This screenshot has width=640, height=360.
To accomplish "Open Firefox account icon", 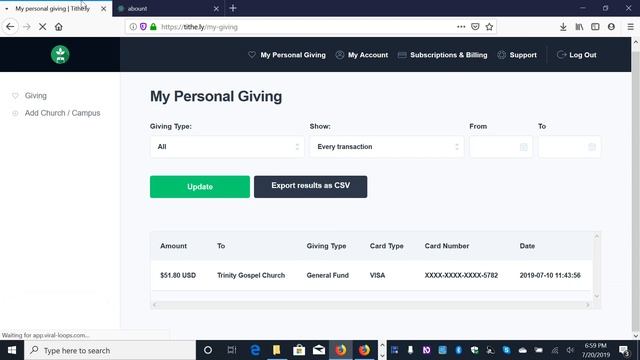I will tap(611, 27).
